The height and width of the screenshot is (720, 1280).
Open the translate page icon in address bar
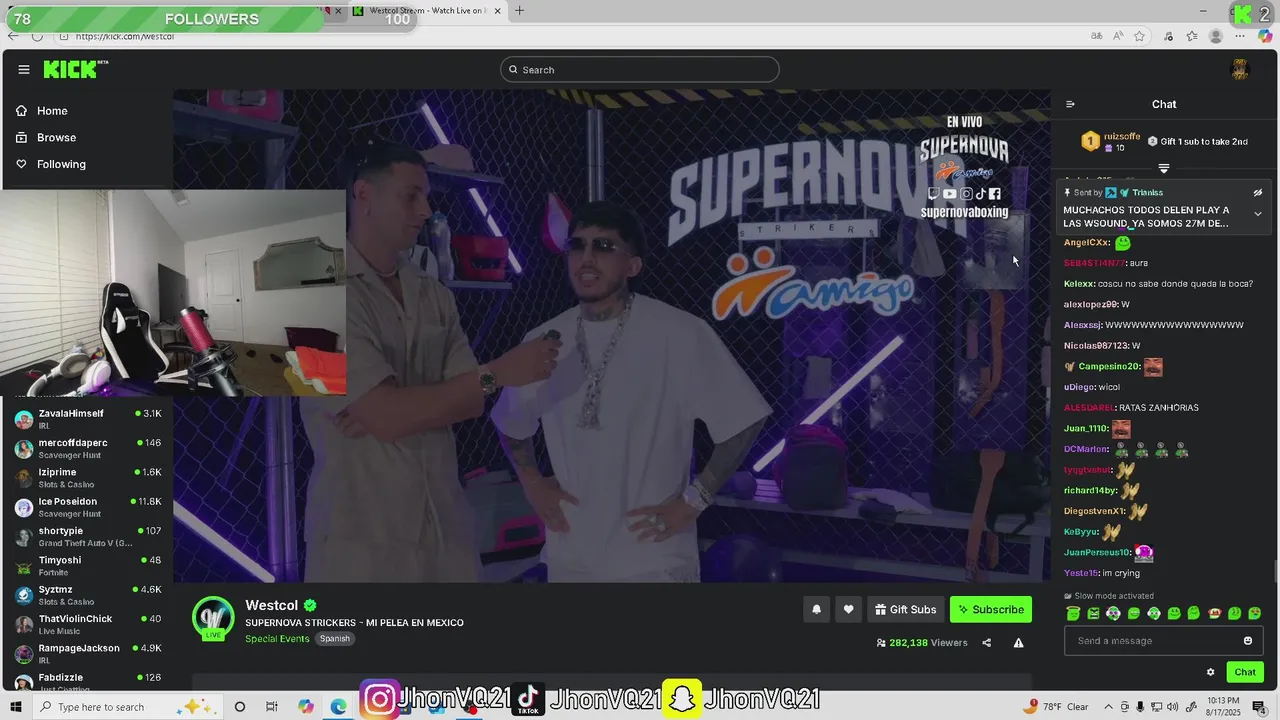pos(1097,36)
